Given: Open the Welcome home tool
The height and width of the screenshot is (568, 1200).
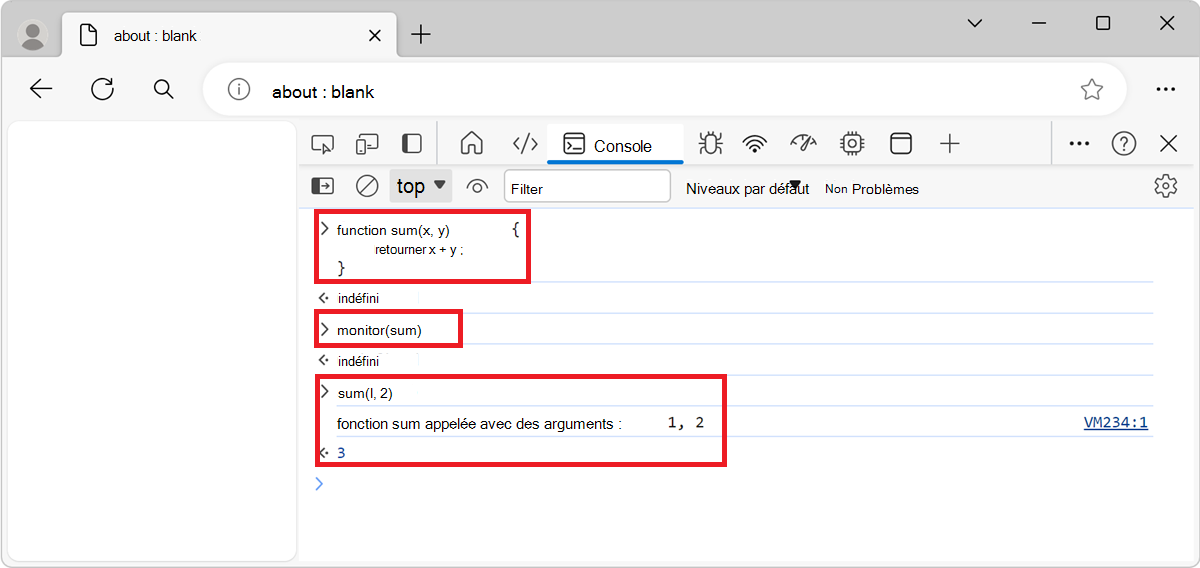Looking at the screenshot, I should pos(472,144).
